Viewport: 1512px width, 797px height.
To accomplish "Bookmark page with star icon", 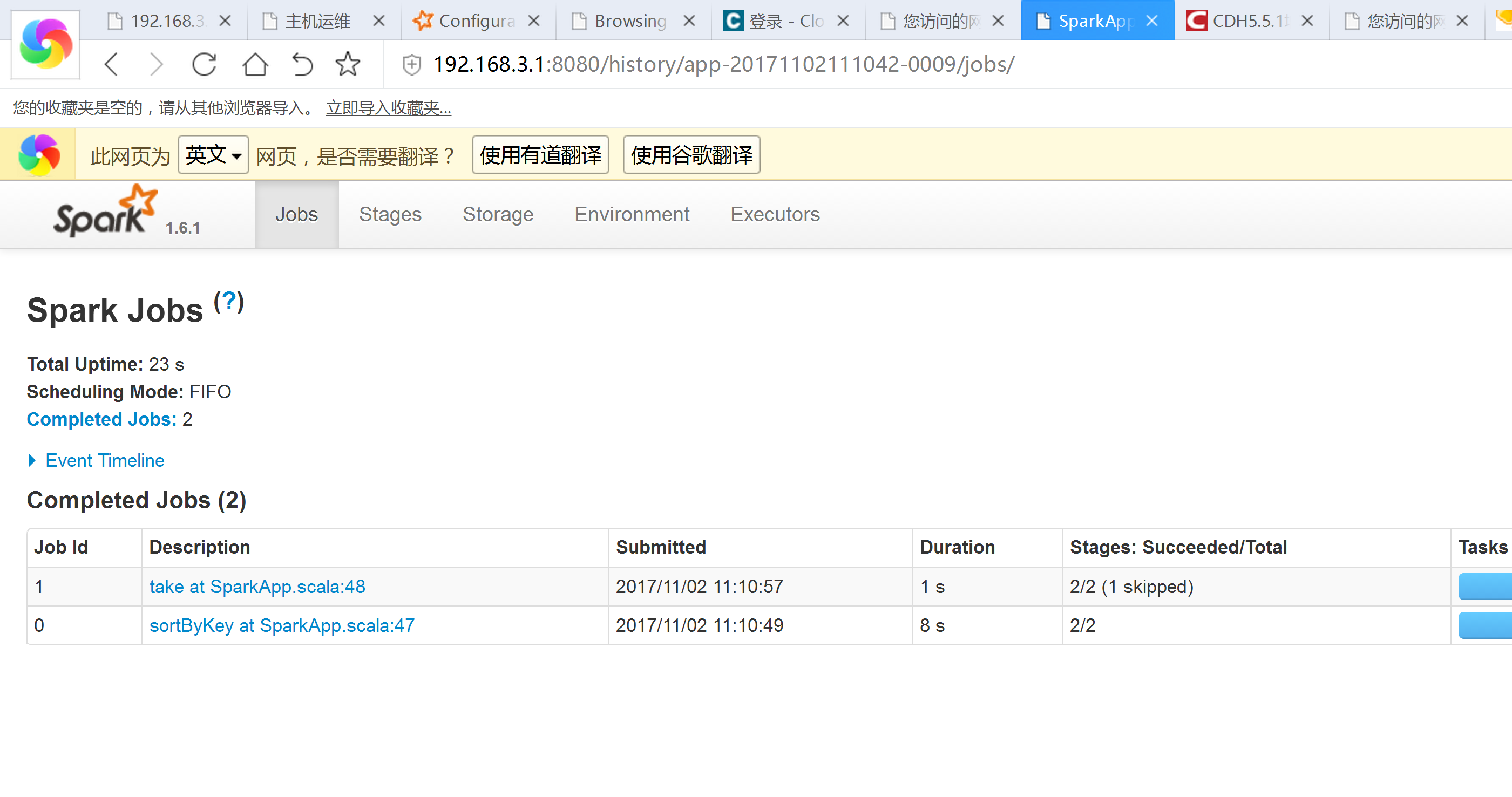I will click(x=348, y=64).
